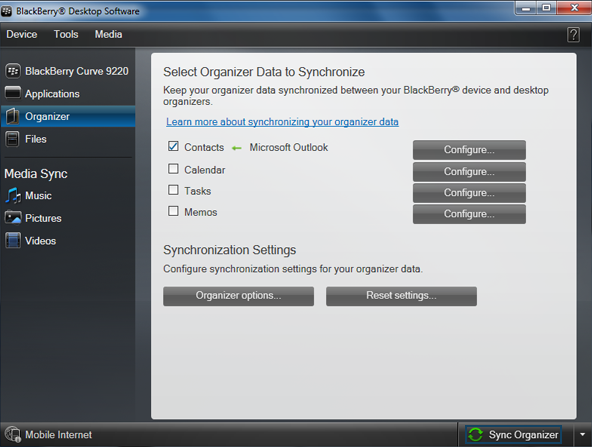Expand the Sync Organizer dropdown arrow

[583, 435]
